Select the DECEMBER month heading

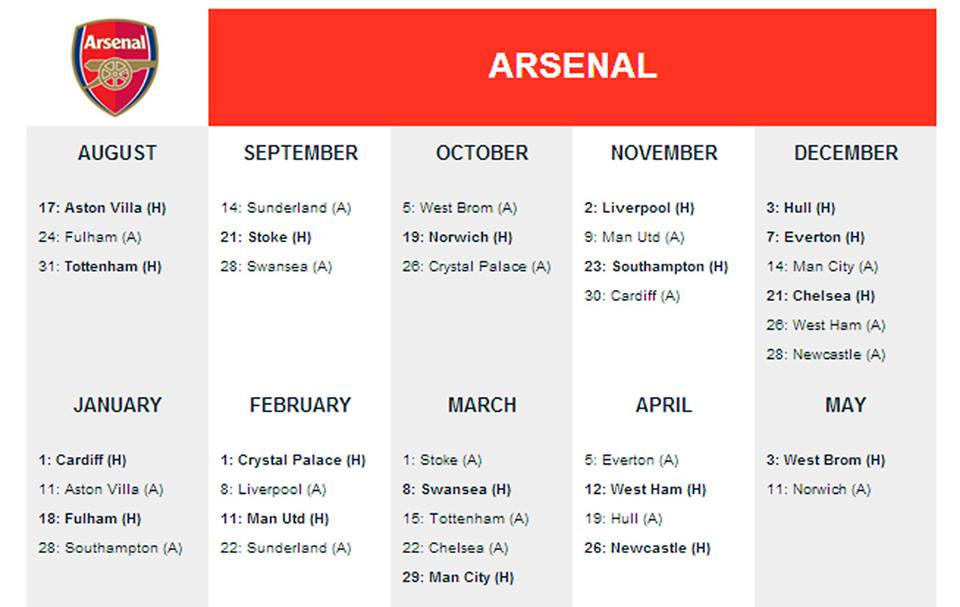pyautogui.click(x=846, y=153)
